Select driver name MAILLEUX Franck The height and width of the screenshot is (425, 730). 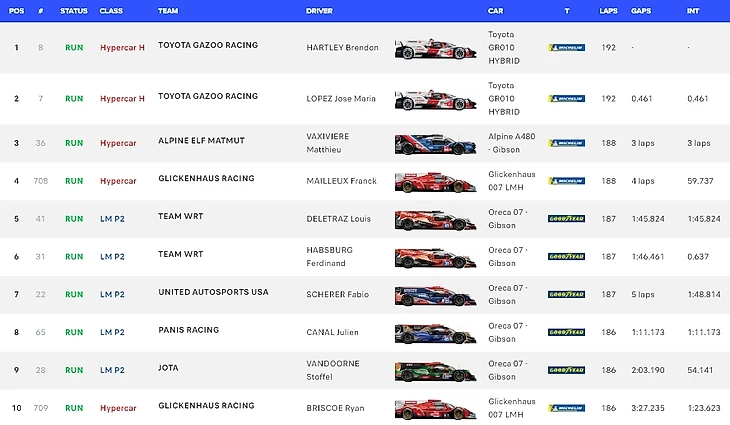click(x=341, y=181)
